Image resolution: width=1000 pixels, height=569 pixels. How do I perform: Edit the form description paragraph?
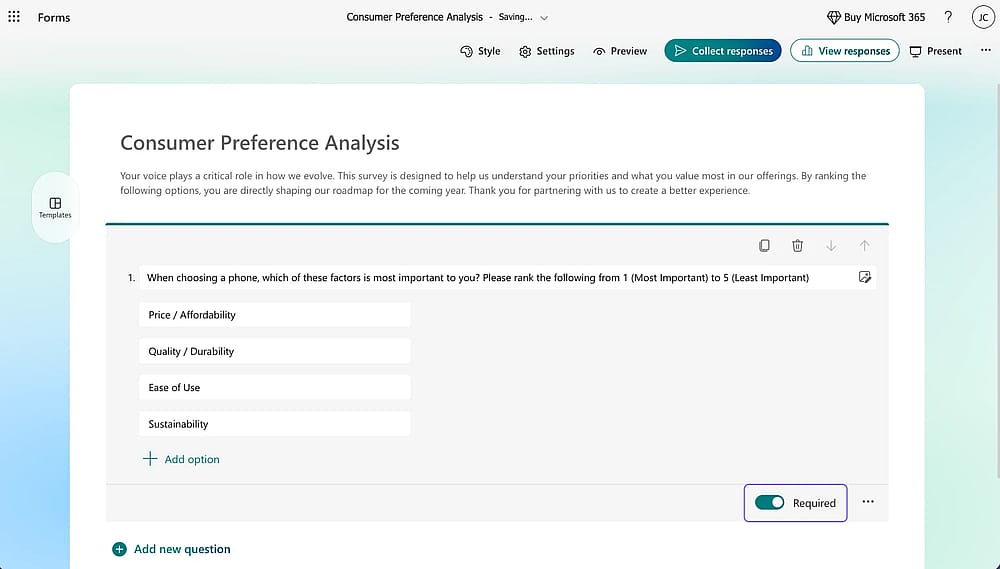(x=493, y=183)
